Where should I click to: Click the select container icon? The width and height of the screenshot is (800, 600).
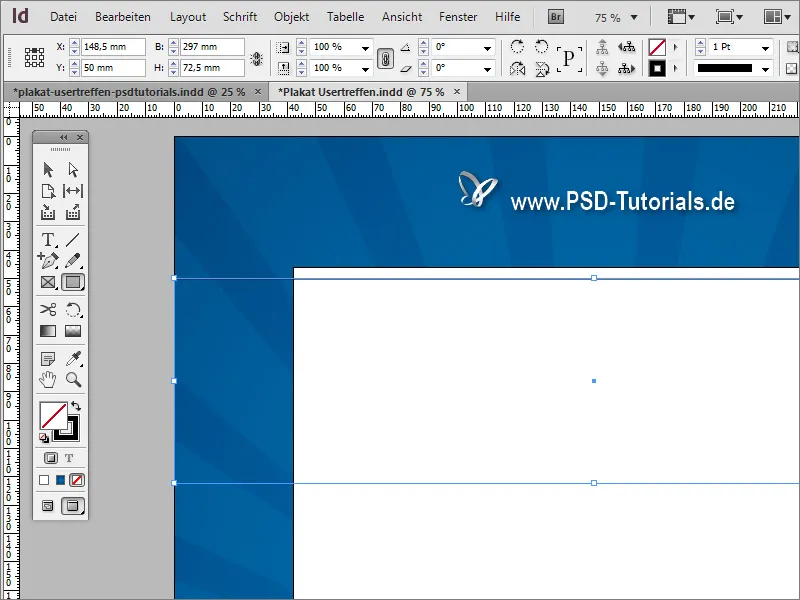tap(602, 47)
